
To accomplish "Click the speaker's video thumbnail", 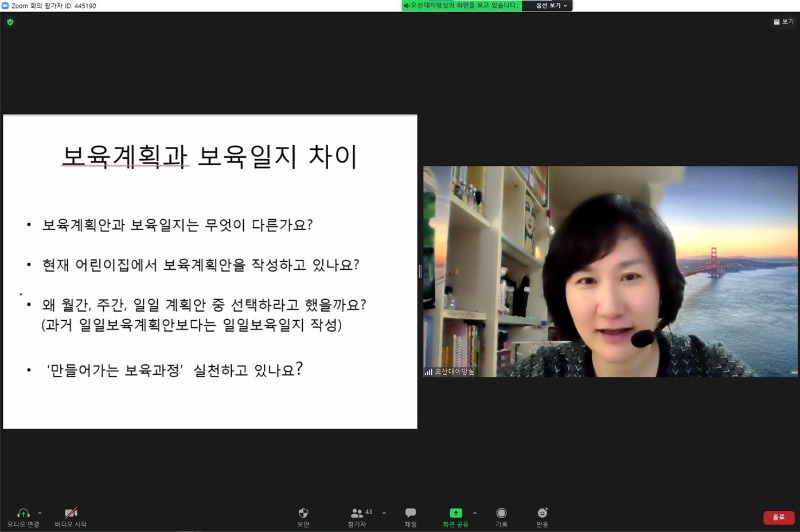I will (x=610, y=270).
